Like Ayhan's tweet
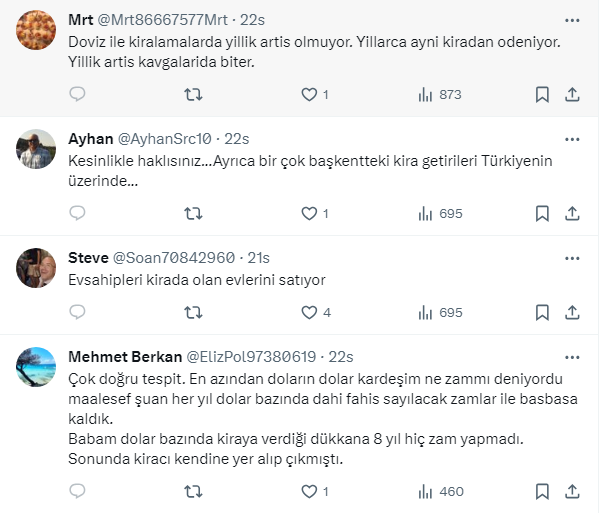 point(309,213)
